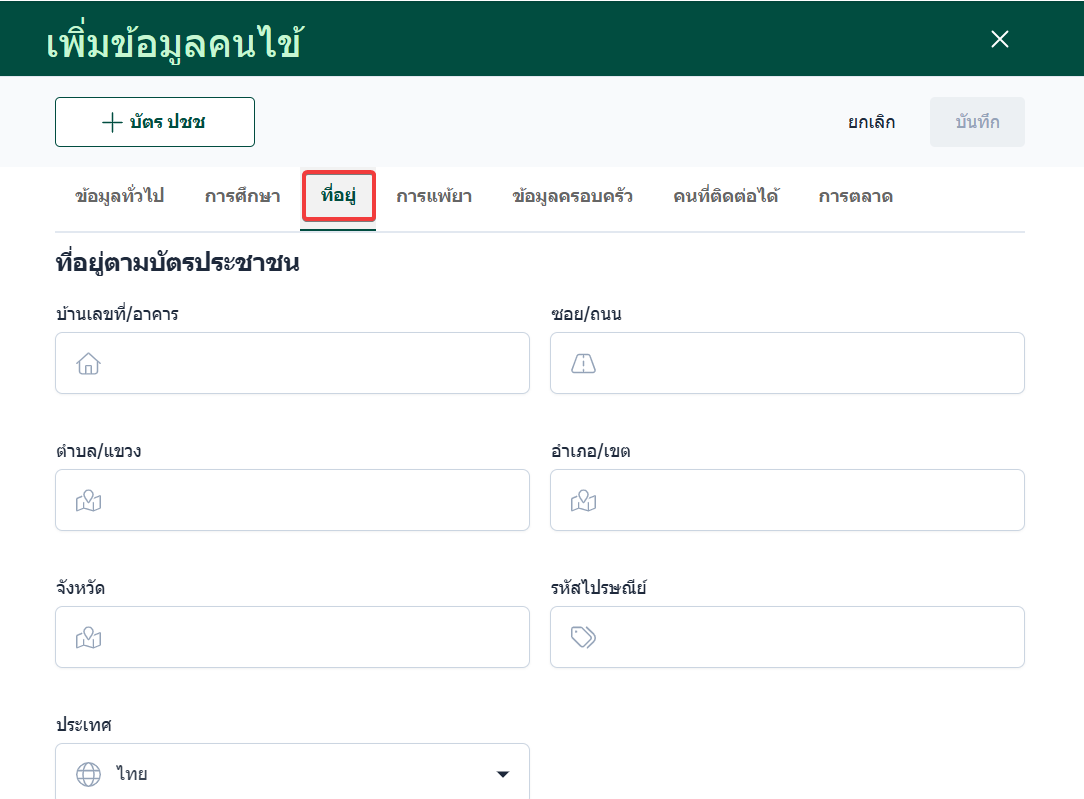Screen dimensions: 1084x799
Task: Click the ยกเลิก cancel button
Action: pyautogui.click(x=871, y=122)
